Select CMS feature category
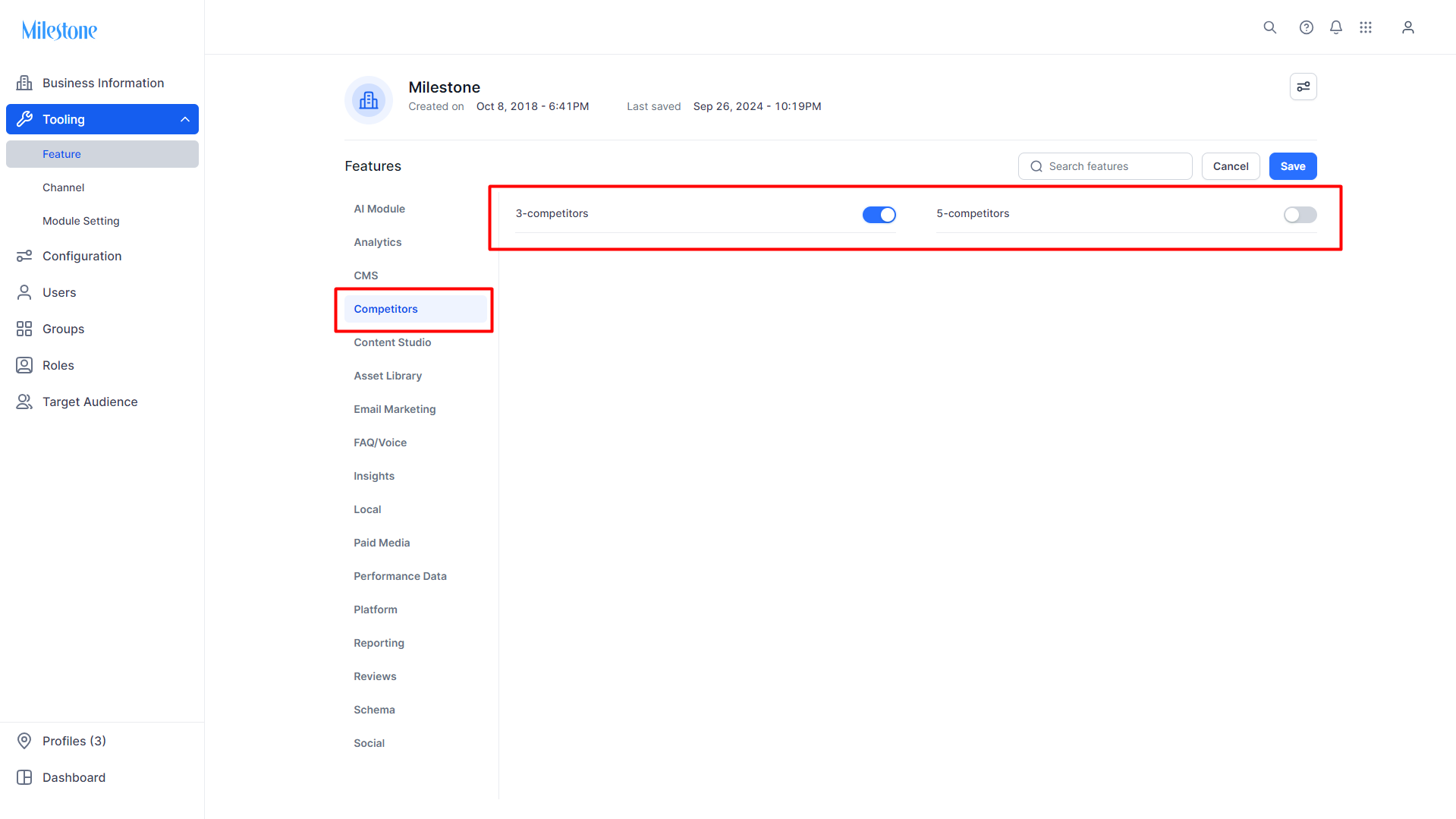This screenshot has height=819, width=1456. pyautogui.click(x=416, y=276)
